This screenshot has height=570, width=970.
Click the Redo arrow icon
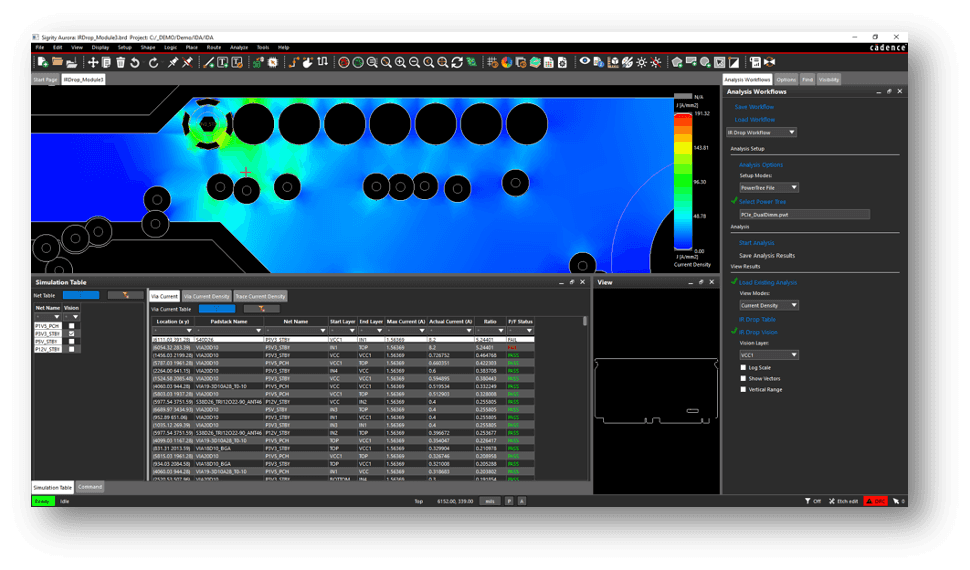153,63
